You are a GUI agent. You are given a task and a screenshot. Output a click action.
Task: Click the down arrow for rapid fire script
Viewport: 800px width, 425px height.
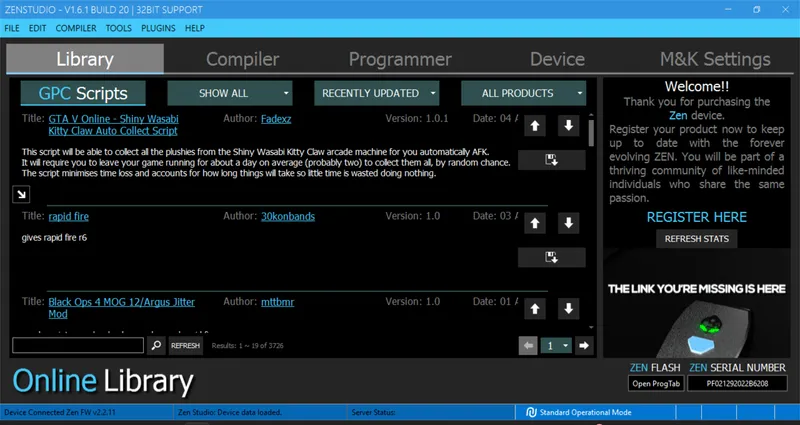tap(568, 223)
